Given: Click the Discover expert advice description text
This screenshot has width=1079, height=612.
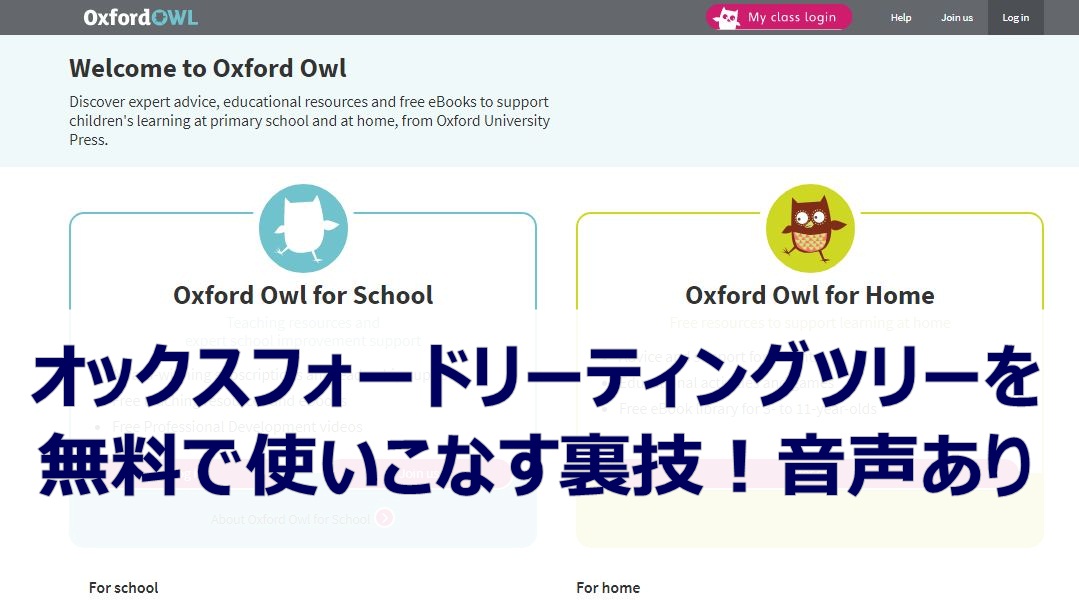Looking at the screenshot, I should coord(310,120).
